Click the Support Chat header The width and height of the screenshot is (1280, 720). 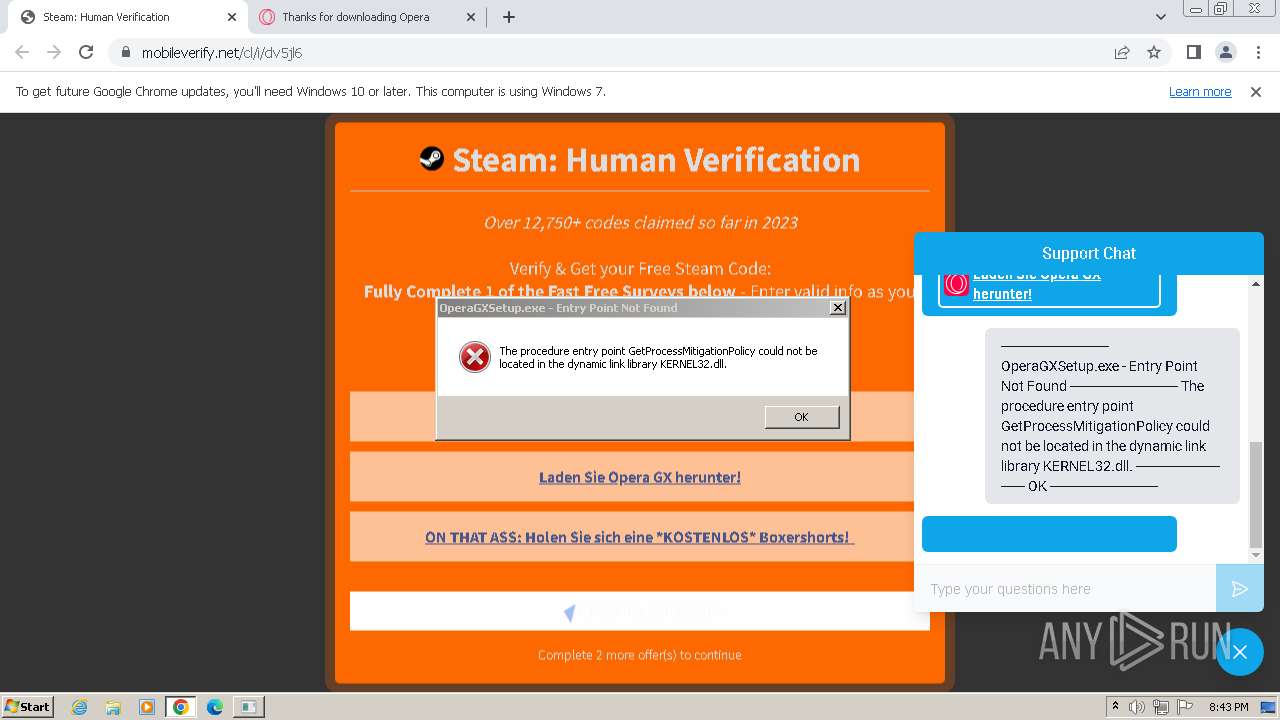[x=1089, y=253]
